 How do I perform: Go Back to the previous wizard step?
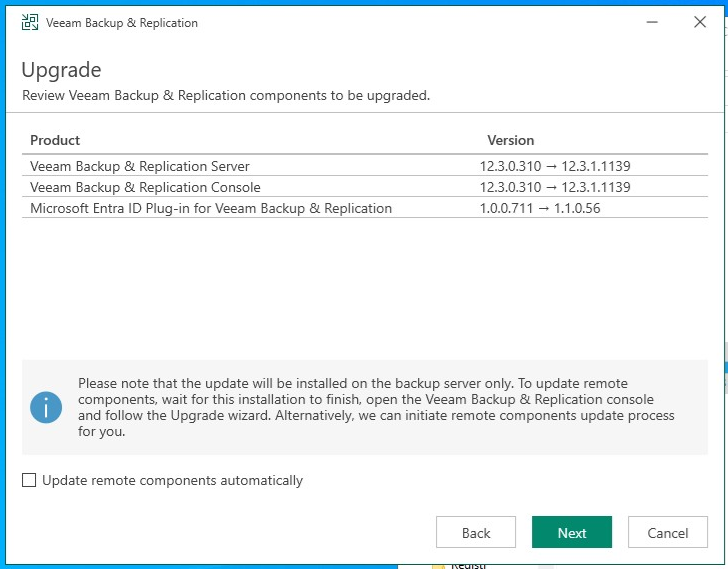pos(476,532)
